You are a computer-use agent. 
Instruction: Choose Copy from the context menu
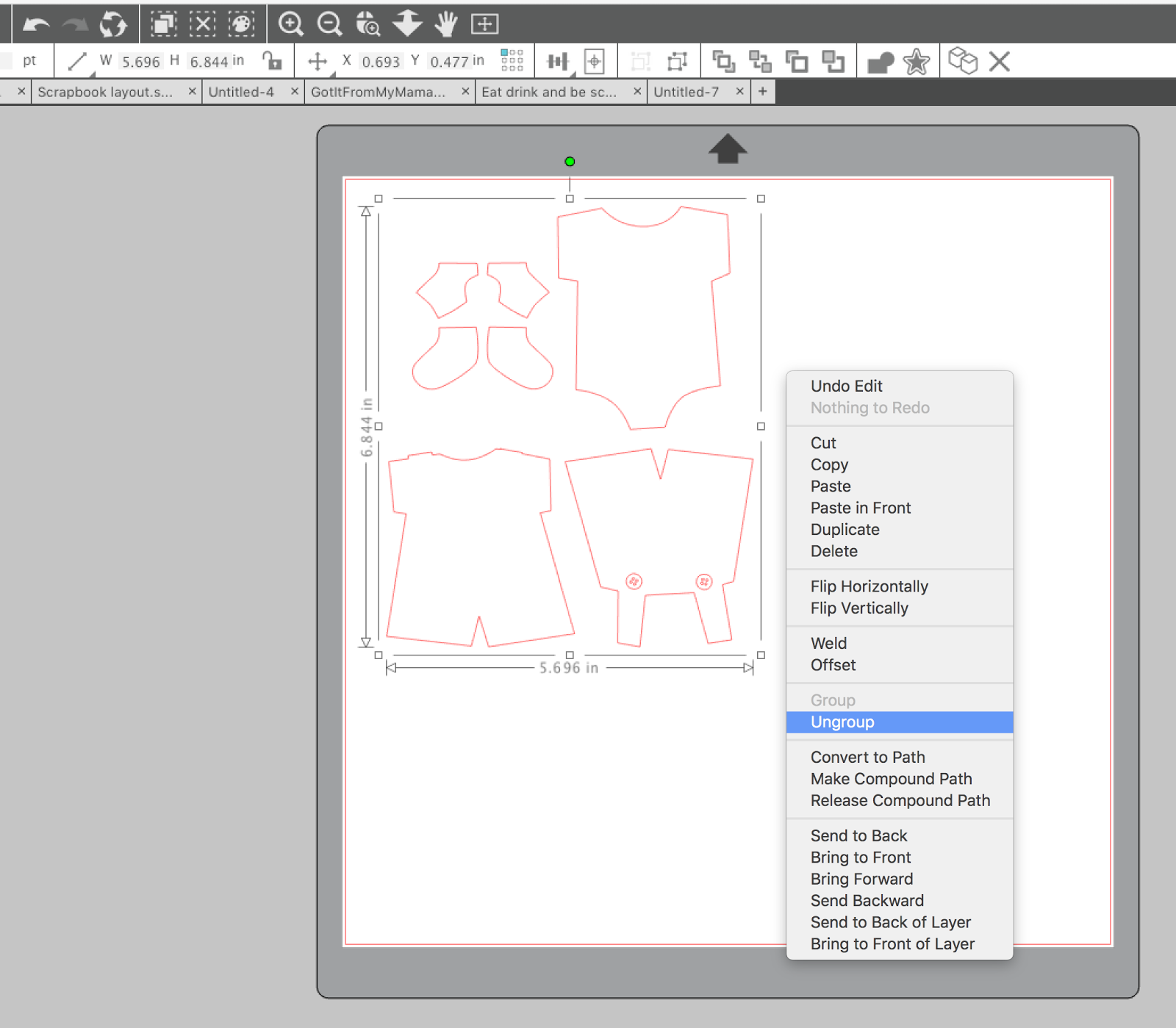(900, 465)
